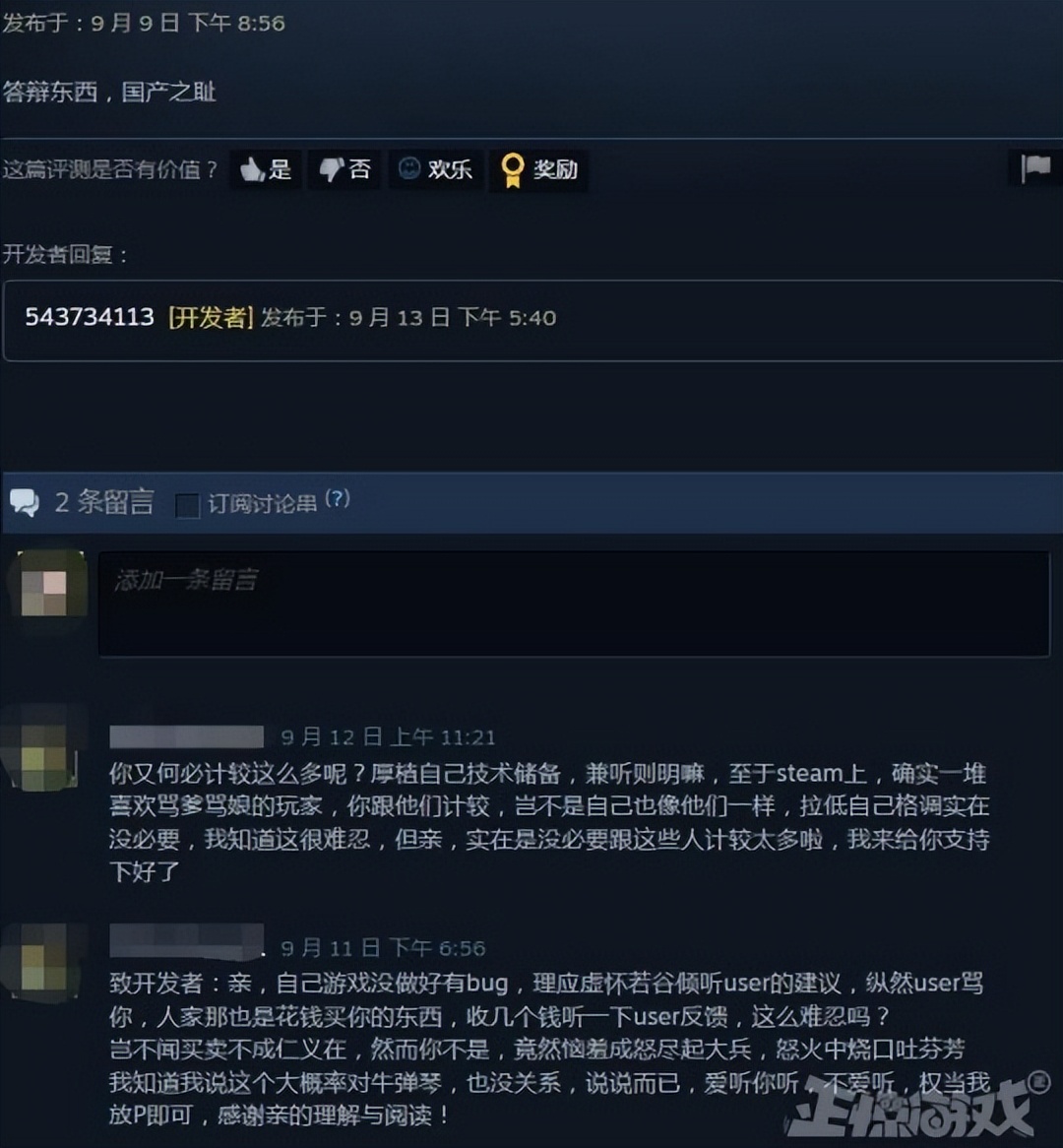1063x1148 pixels.
Task: Click the developer reply box
Action: [x=532, y=320]
